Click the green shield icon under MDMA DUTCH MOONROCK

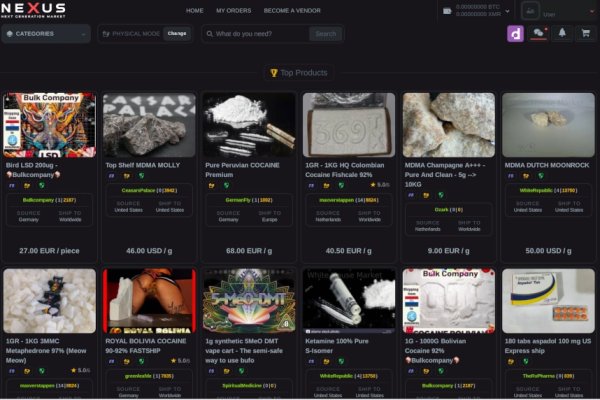pos(541,176)
